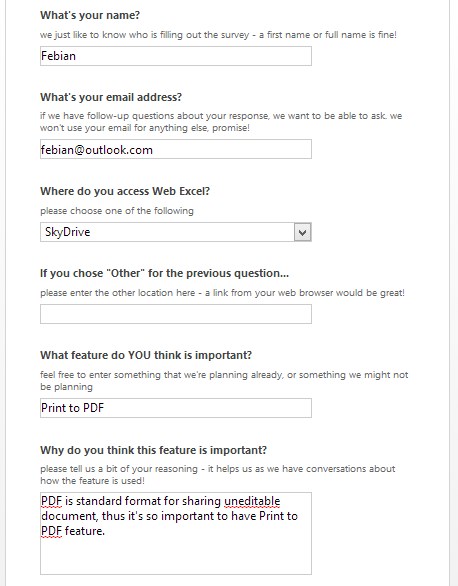Click the Where do you access Web Excel? heading
Screen dimensions: 458x586
click(125, 191)
